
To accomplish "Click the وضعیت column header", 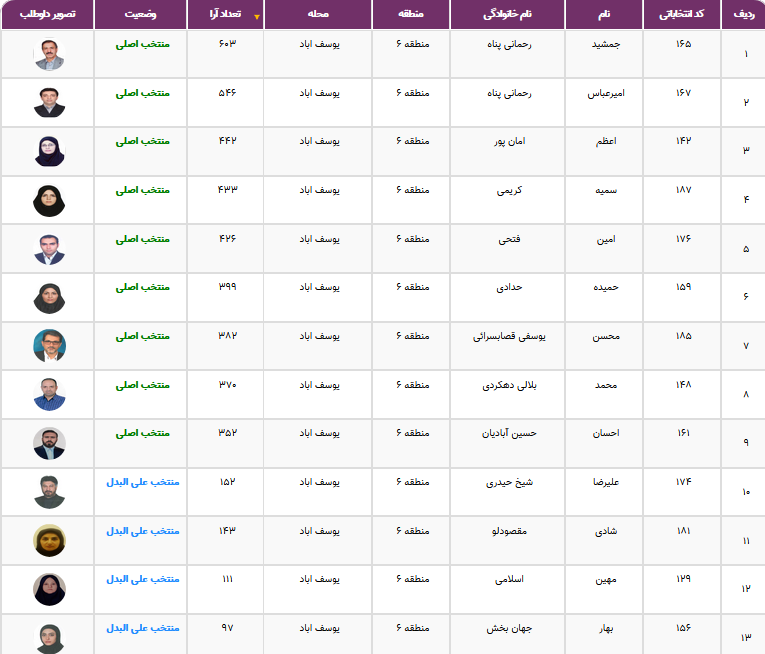I will [141, 14].
